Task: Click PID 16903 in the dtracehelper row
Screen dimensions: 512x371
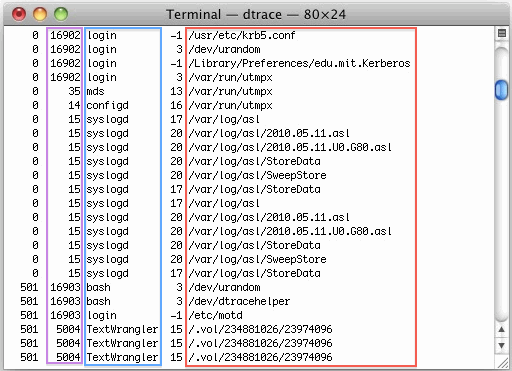Action: coord(65,301)
